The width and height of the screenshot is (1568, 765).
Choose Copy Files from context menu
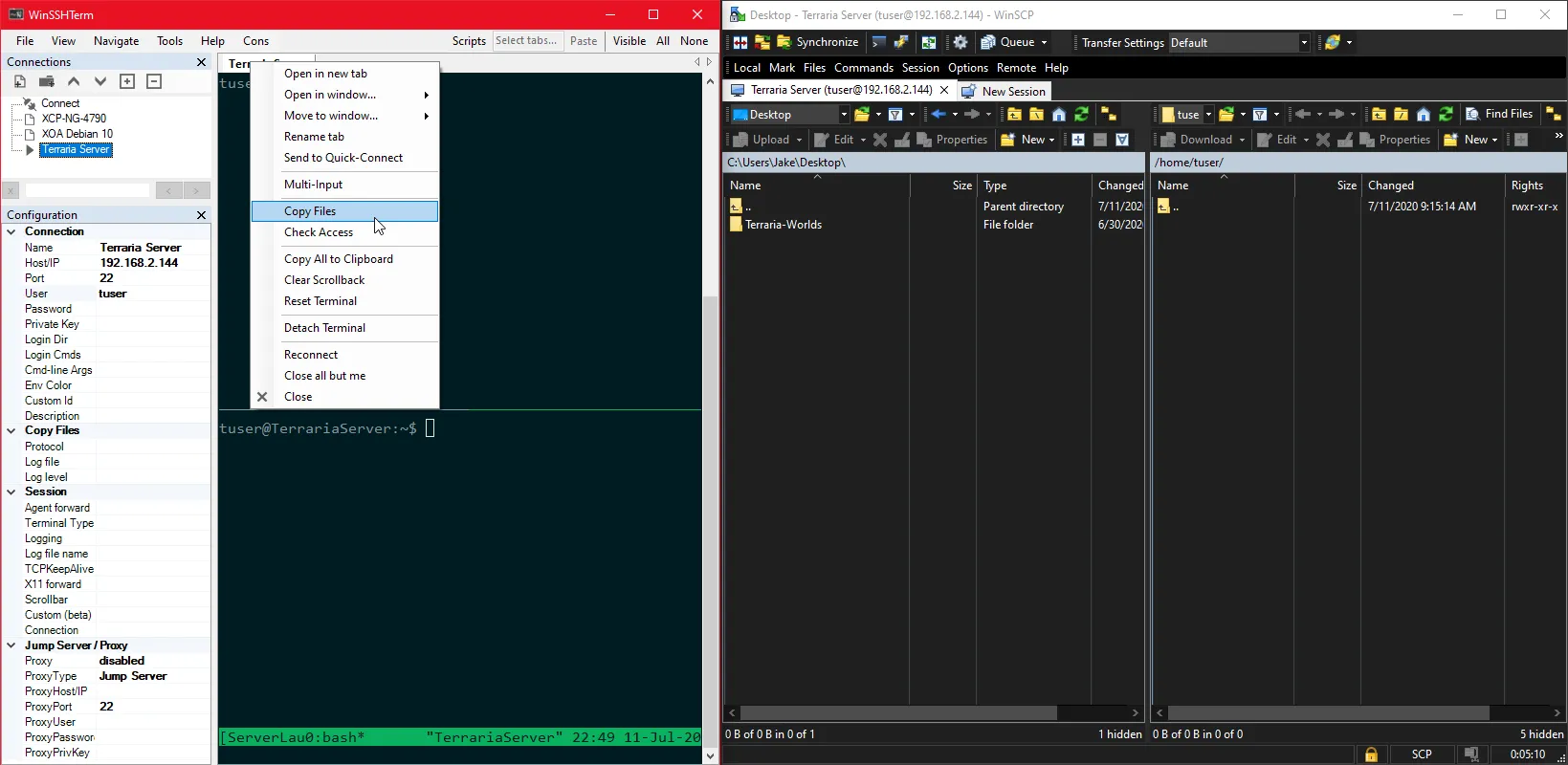[344, 211]
